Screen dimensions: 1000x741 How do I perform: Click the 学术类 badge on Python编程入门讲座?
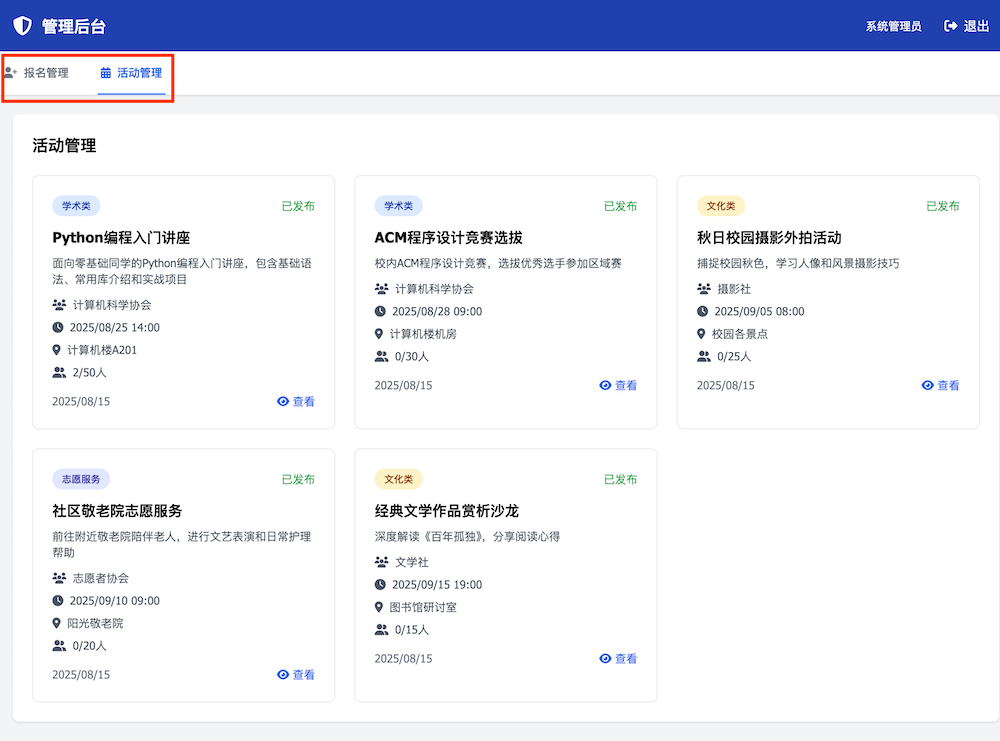76,205
